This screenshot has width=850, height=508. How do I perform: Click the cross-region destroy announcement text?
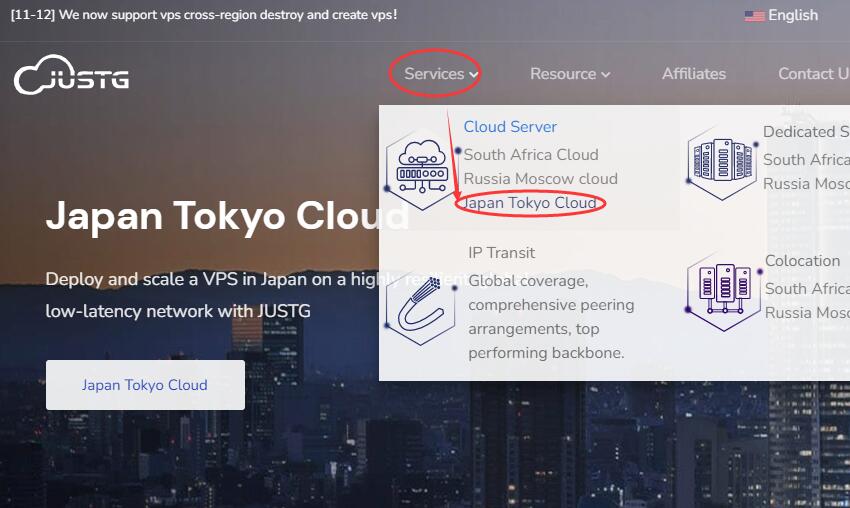pos(204,15)
